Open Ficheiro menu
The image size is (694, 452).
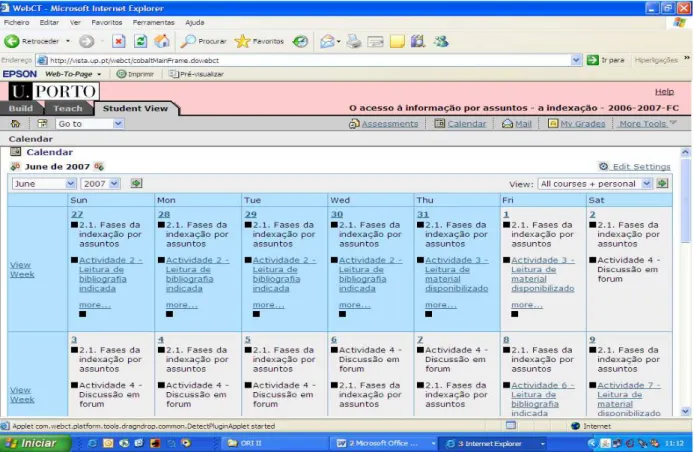[16, 22]
